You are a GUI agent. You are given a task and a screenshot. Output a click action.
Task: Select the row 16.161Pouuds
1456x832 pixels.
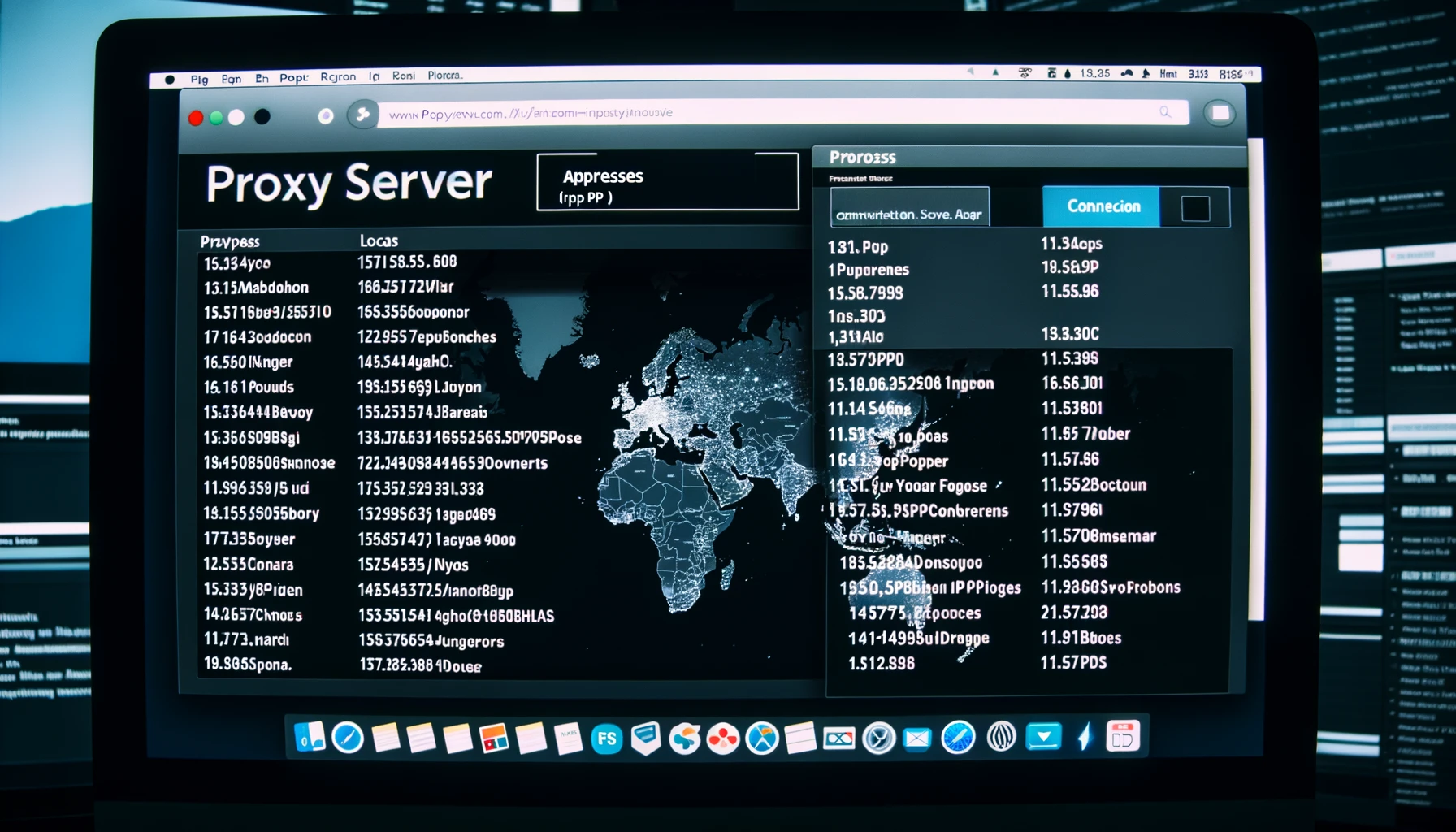click(249, 388)
